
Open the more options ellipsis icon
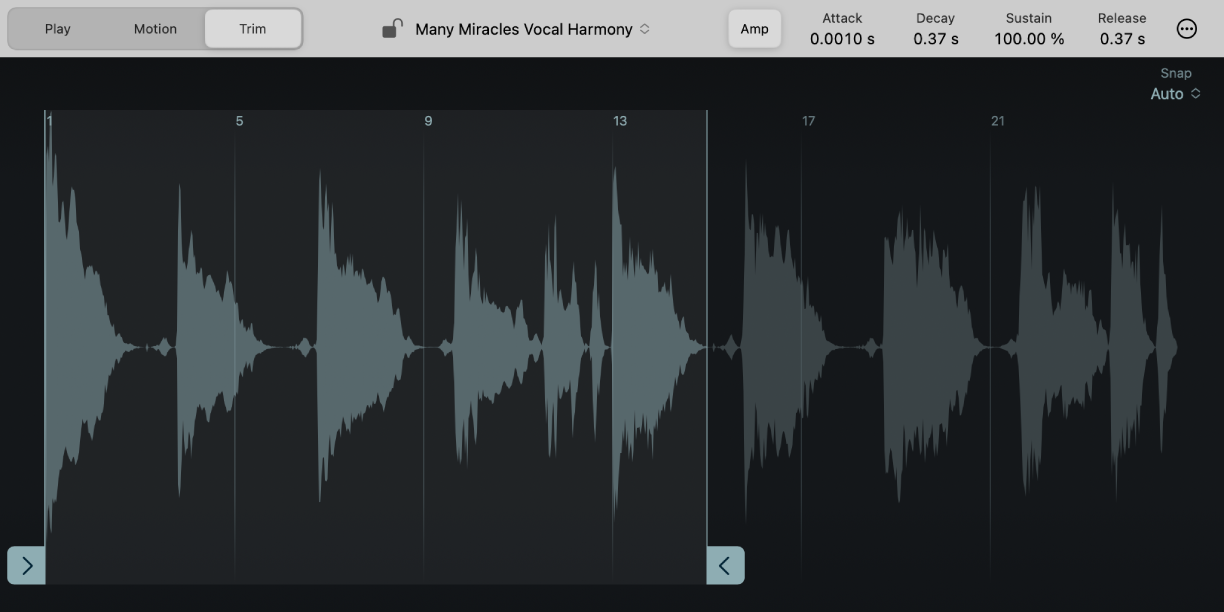click(x=1187, y=28)
